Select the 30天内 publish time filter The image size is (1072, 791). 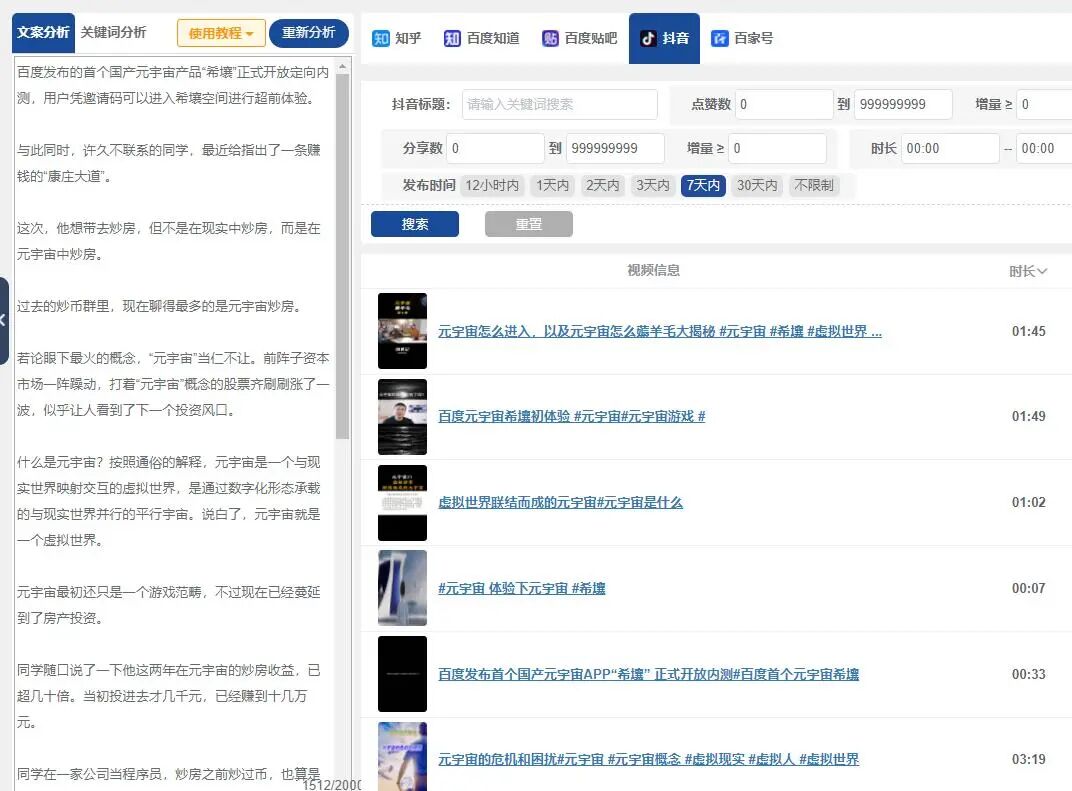[x=757, y=185]
